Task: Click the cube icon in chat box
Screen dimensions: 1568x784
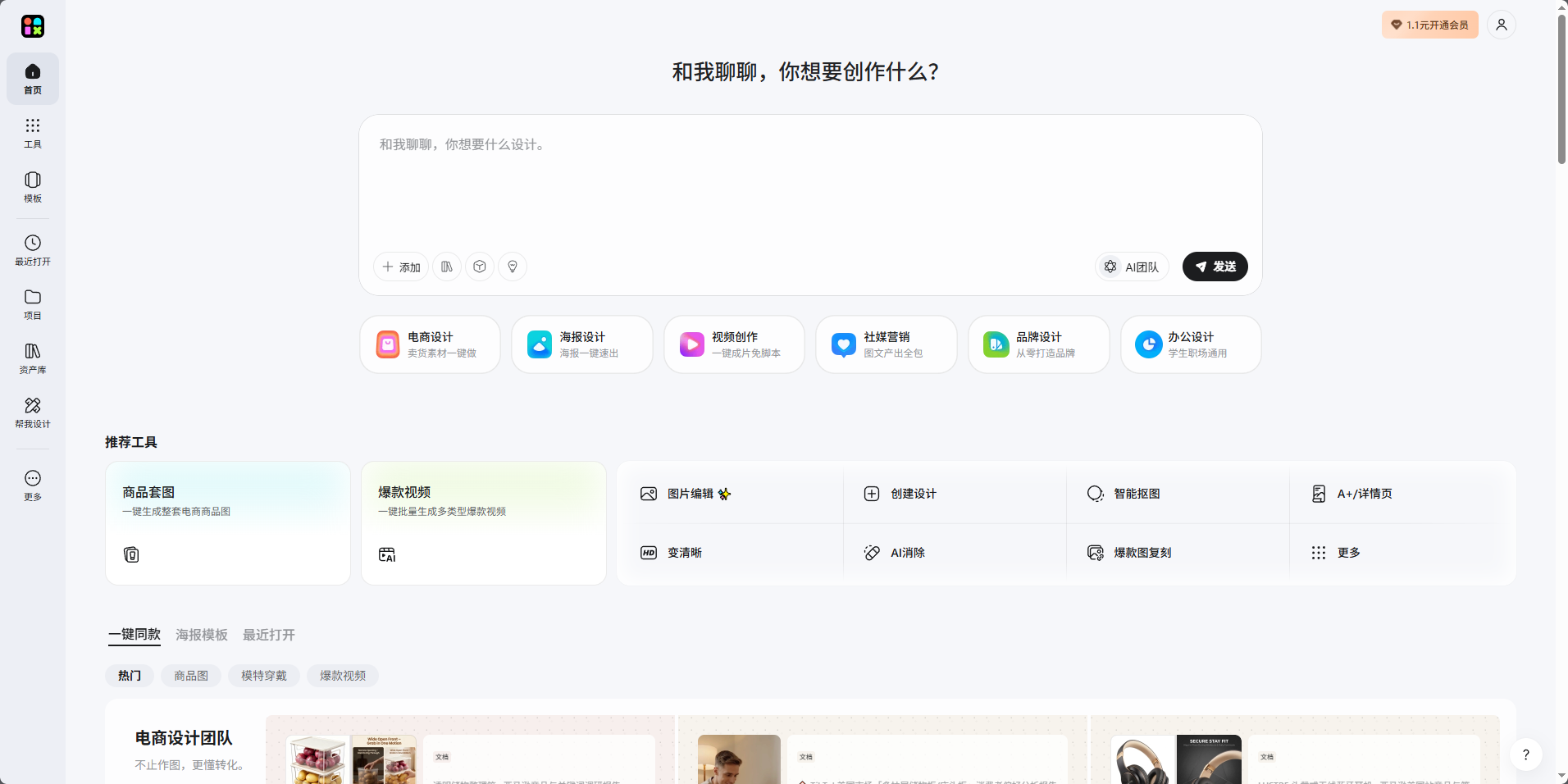Action: tap(480, 267)
